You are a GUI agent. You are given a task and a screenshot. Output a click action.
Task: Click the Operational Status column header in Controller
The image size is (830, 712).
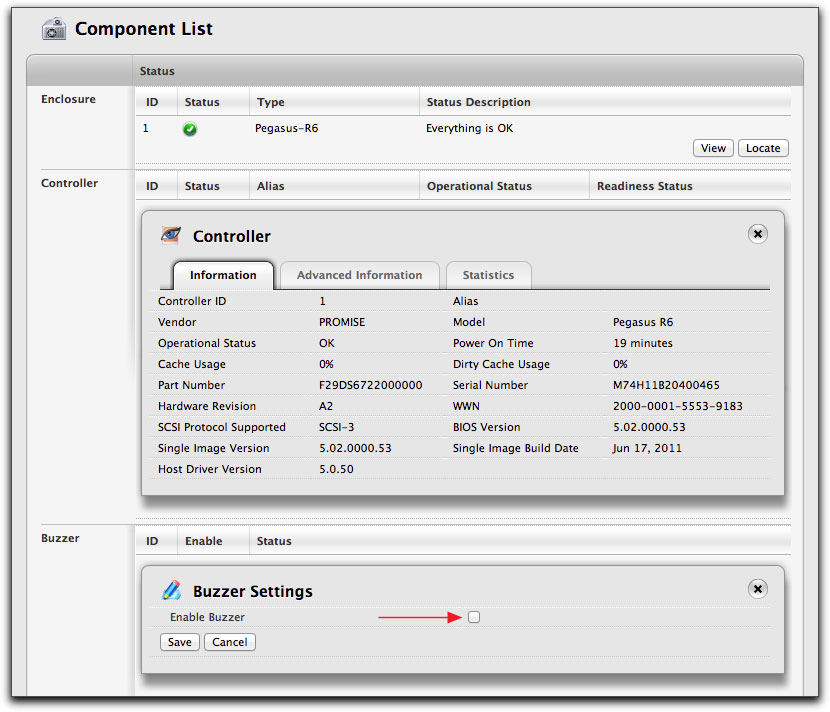(x=479, y=186)
